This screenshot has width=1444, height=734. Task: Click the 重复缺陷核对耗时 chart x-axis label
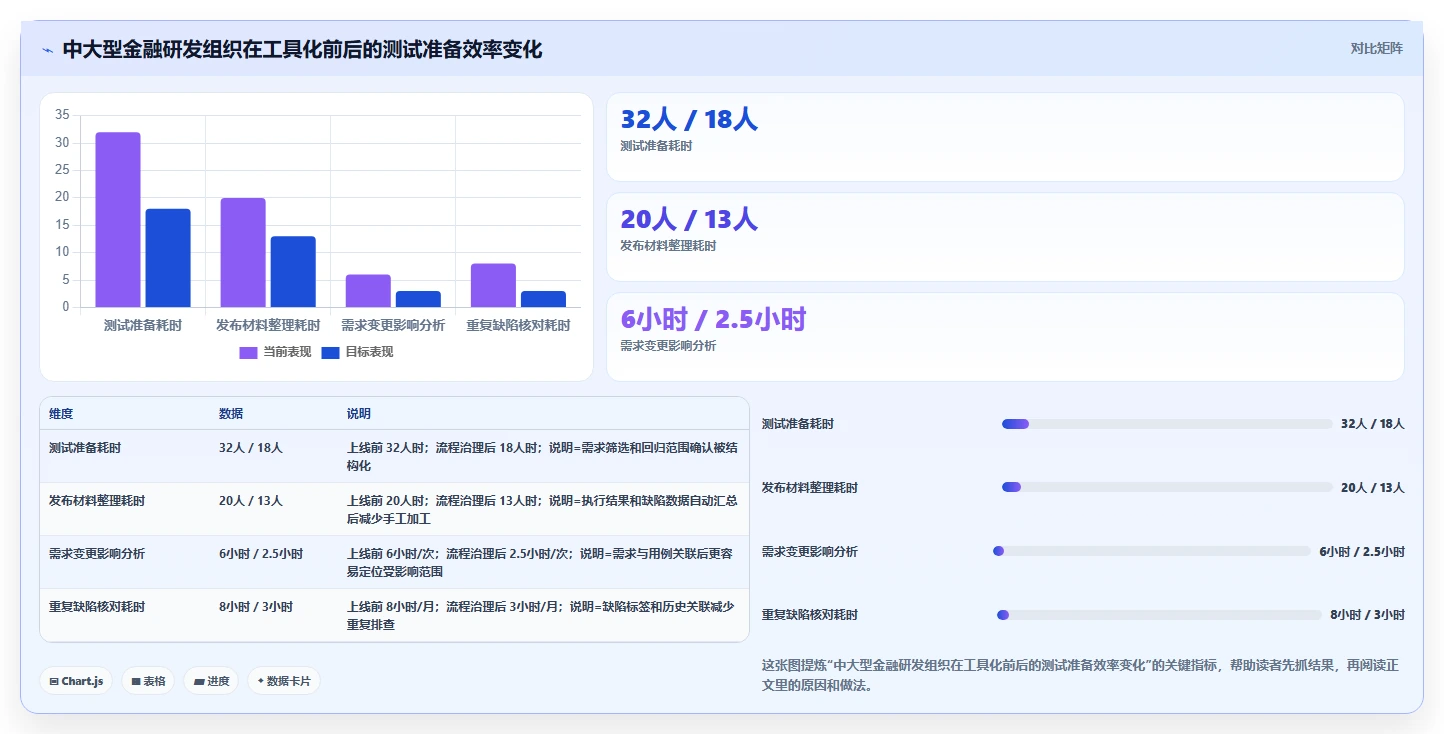tap(518, 325)
